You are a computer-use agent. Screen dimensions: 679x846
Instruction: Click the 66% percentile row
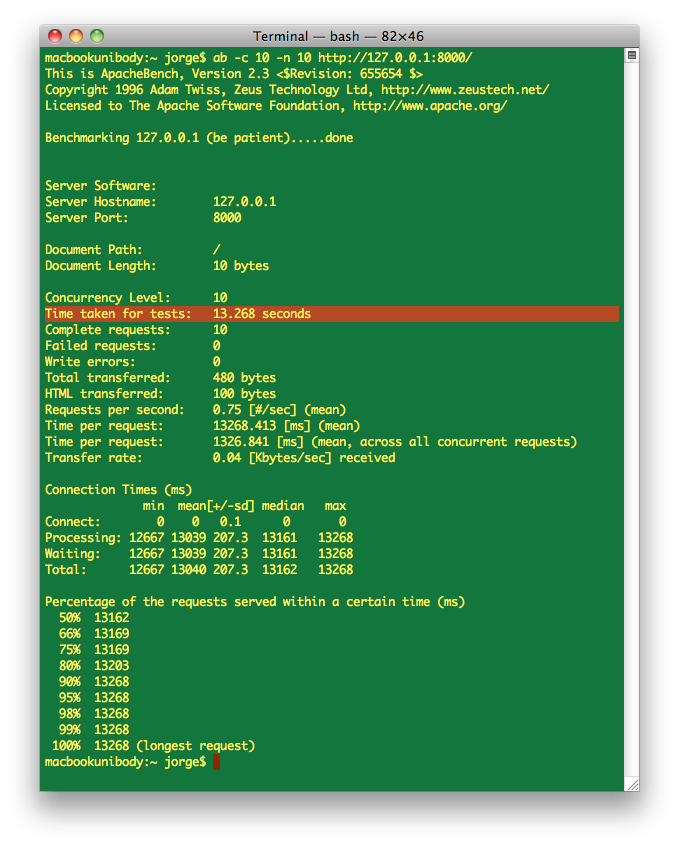tap(94, 634)
